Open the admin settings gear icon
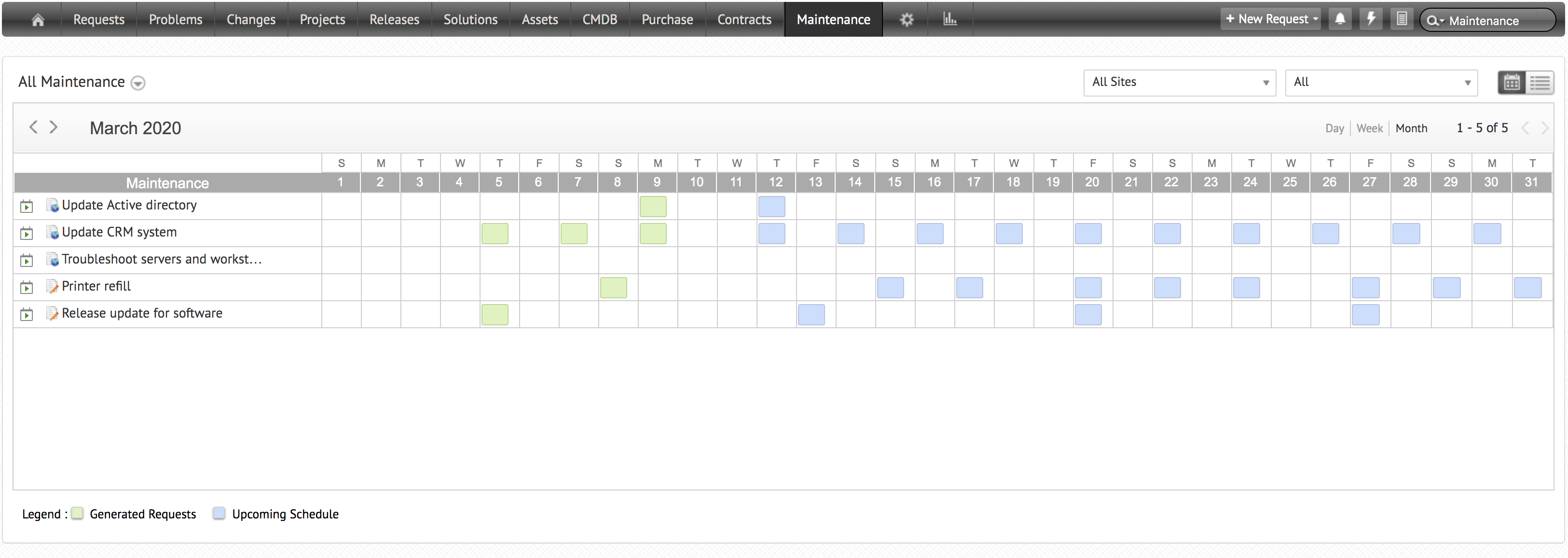The image size is (1568, 558). tap(907, 19)
